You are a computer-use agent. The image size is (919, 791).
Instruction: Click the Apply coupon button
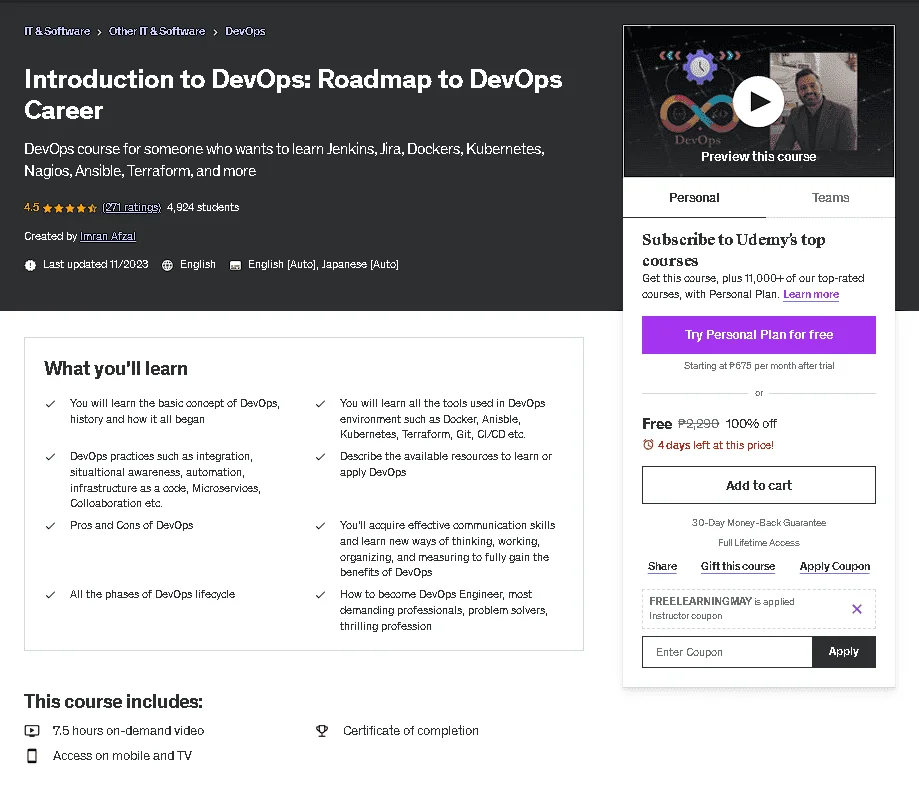coord(843,652)
